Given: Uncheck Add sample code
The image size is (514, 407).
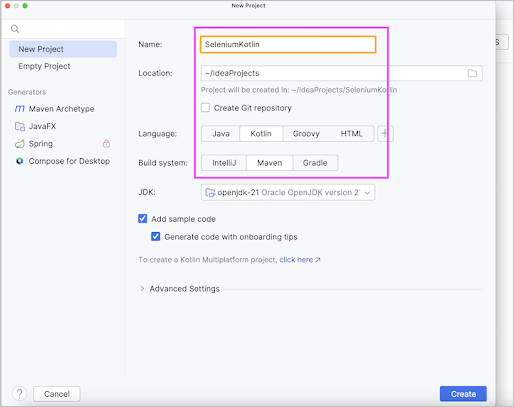Looking at the screenshot, I should (x=143, y=219).
